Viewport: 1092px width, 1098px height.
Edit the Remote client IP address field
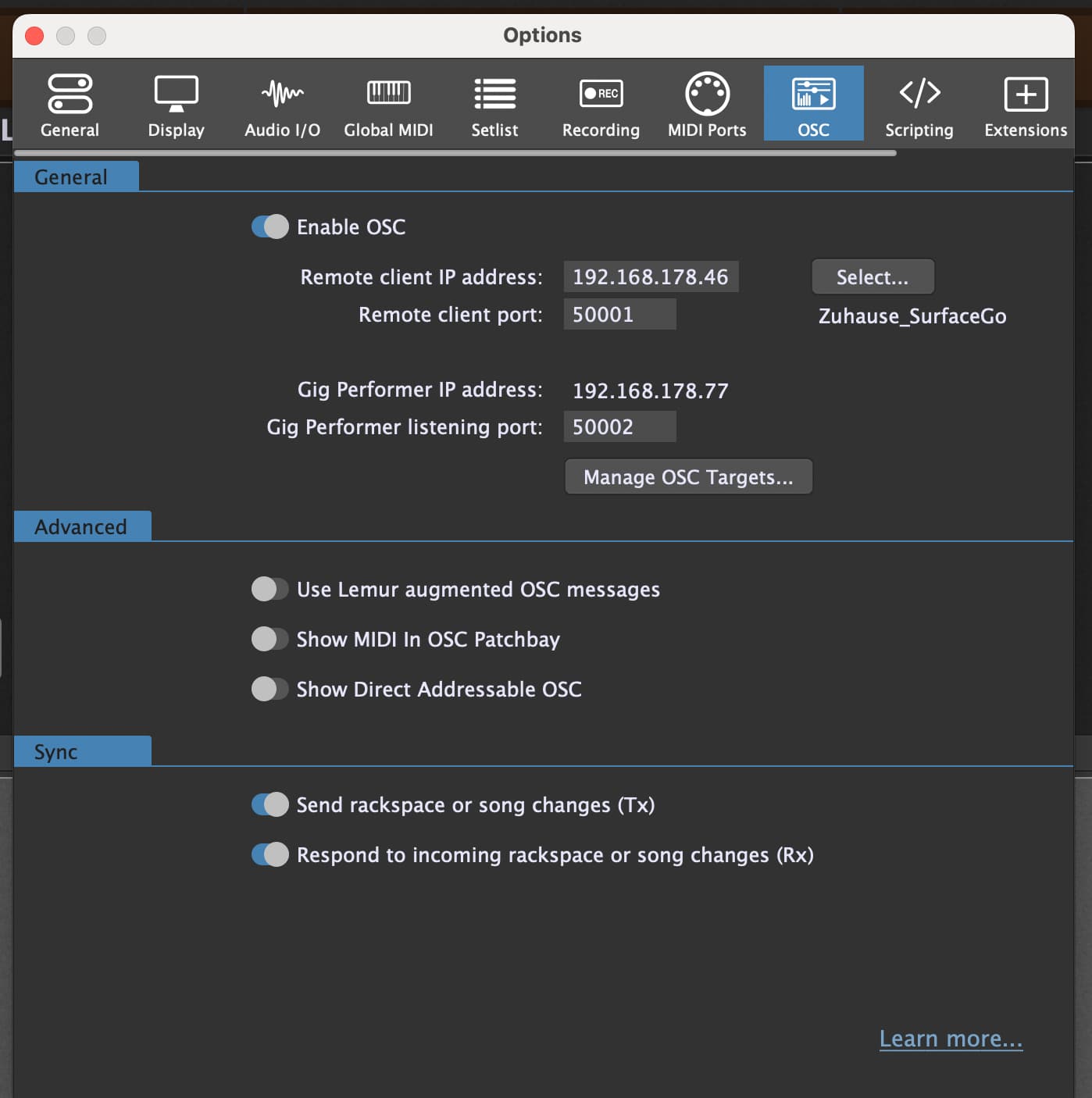pos(651,277)
